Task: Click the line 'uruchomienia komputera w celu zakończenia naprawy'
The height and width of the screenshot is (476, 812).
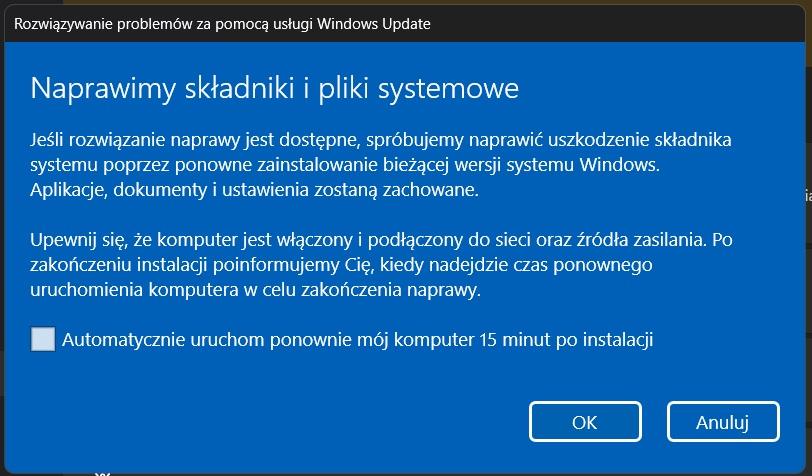Action: click(x=255, y=291)
